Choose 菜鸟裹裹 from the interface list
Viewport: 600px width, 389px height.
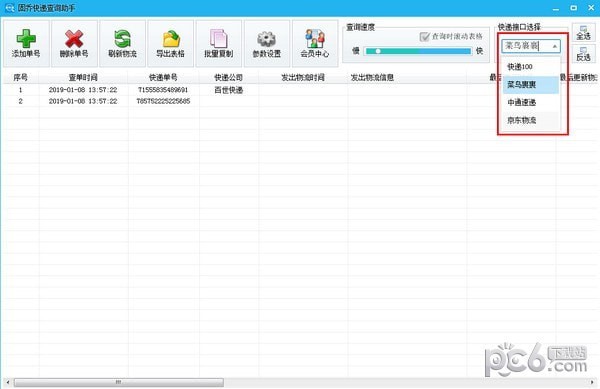click(531, 85)
